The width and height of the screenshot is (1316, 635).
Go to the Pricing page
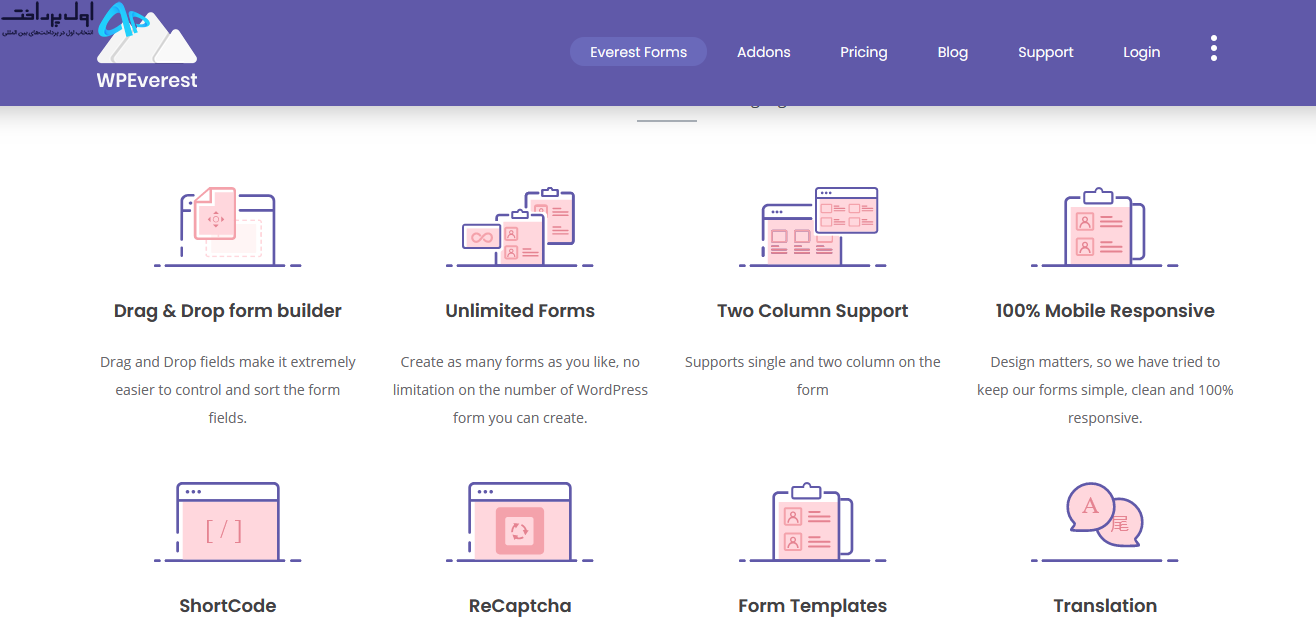(864, 52)
